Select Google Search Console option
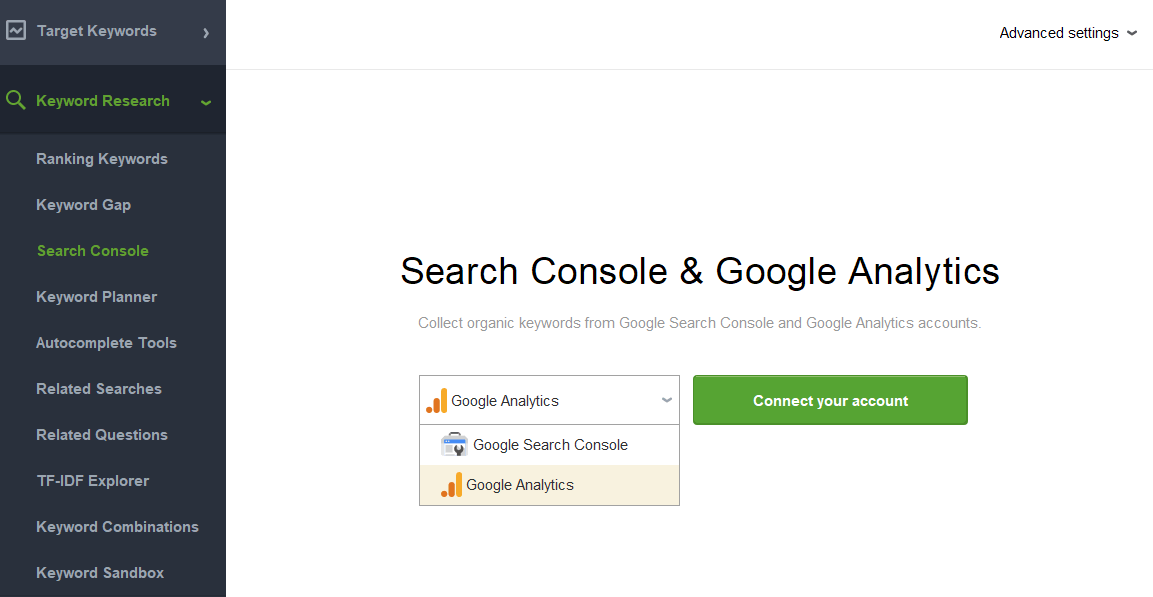Screen dimensions: 1153x597 click(549, 445)
